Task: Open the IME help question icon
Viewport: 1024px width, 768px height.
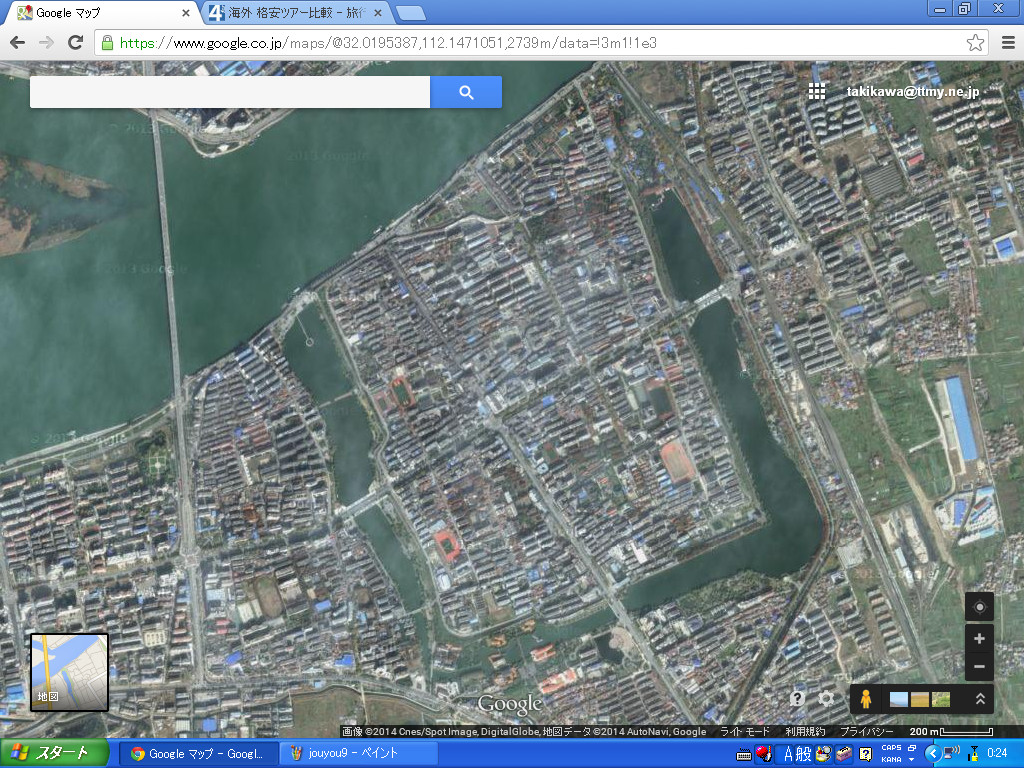Action: point(865,754)
